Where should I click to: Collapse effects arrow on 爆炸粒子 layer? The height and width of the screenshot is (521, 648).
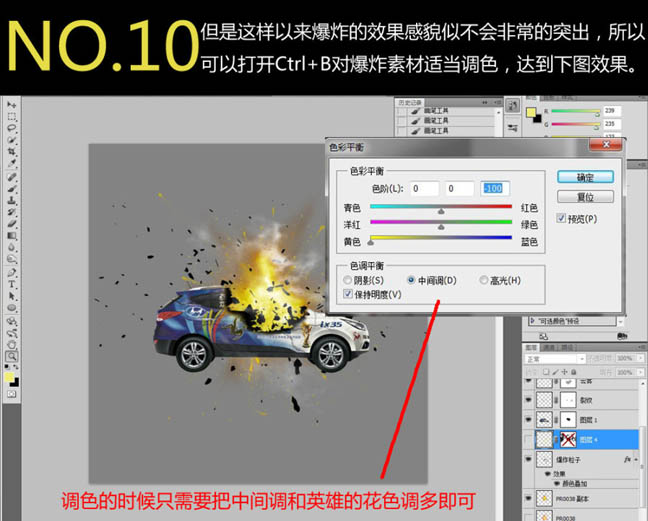tap(636, 459)
